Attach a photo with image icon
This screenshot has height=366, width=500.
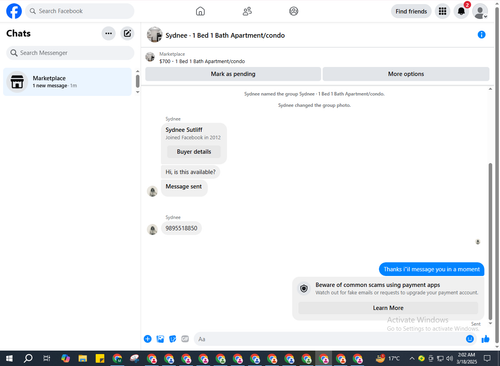click(160, 339)
